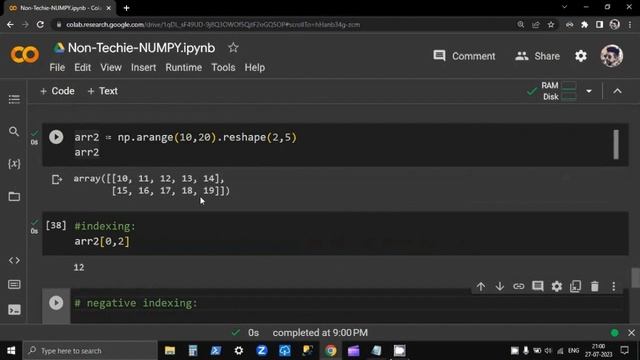
Task: Open the Variables inspector panel
Action: pos(14,164)
